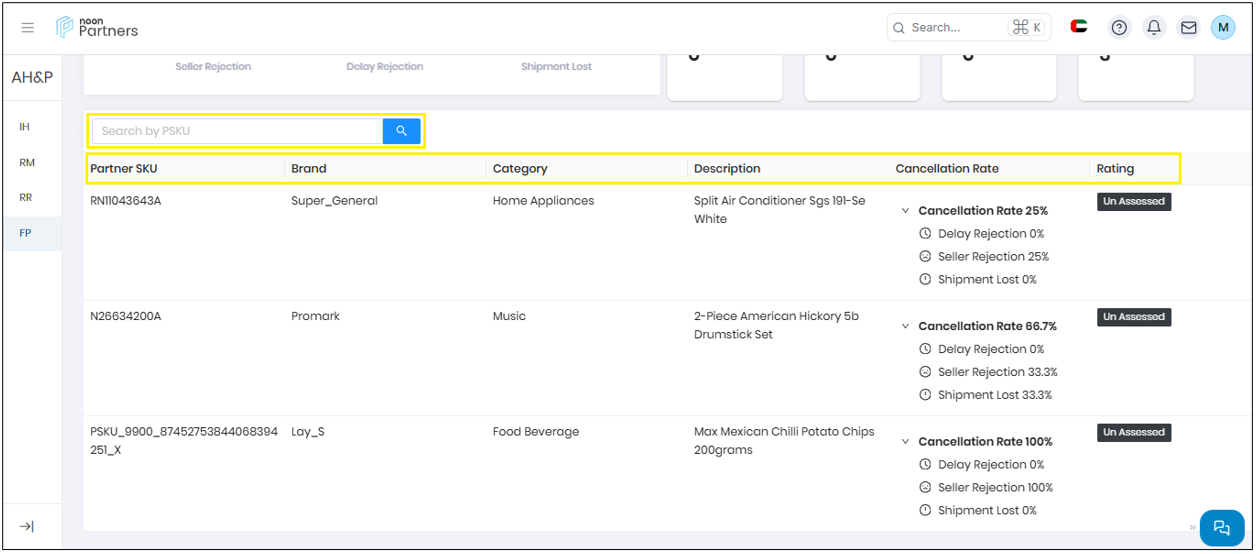Collapse the Cancellation Rate 100% details
The height and width of the screenshot is (554, 1256).
coord(905,442)
